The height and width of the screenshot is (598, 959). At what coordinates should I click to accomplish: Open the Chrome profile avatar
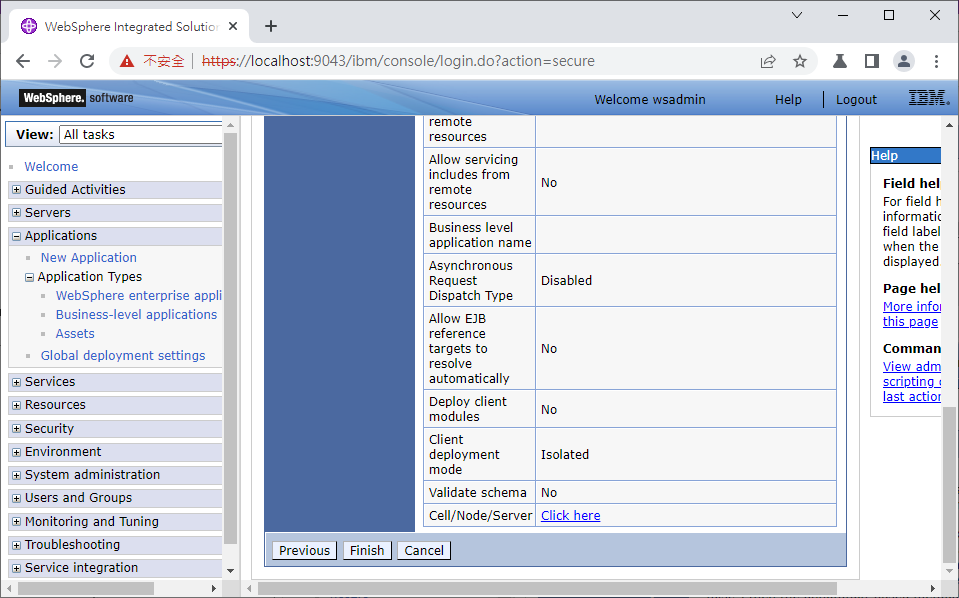coord(904,61)
